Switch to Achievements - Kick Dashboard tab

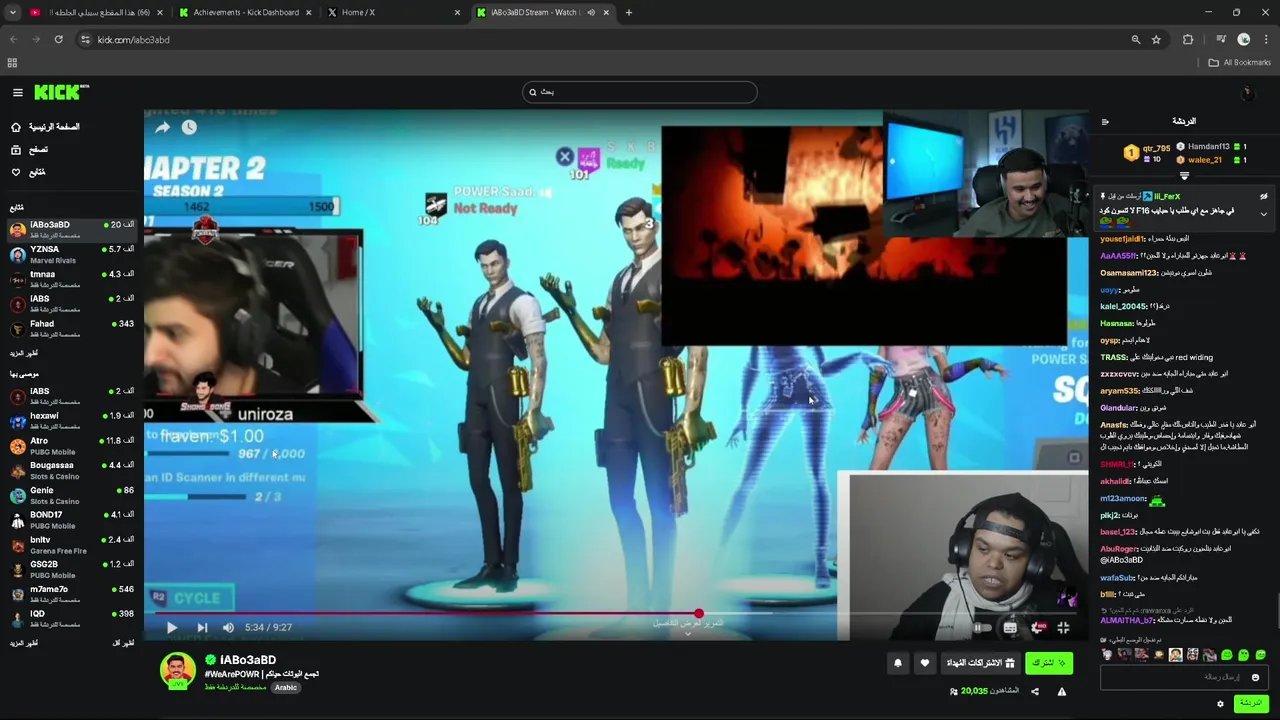tap(246, 12)
